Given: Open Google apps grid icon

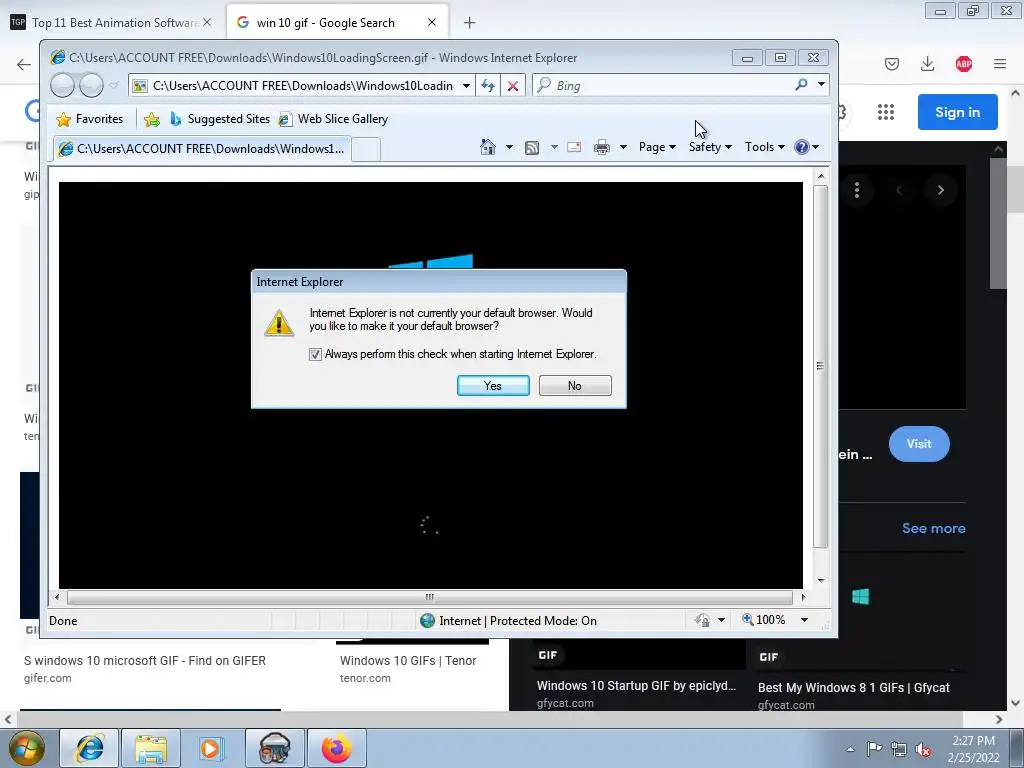Looking at the screenshot, I should (886, 112).
